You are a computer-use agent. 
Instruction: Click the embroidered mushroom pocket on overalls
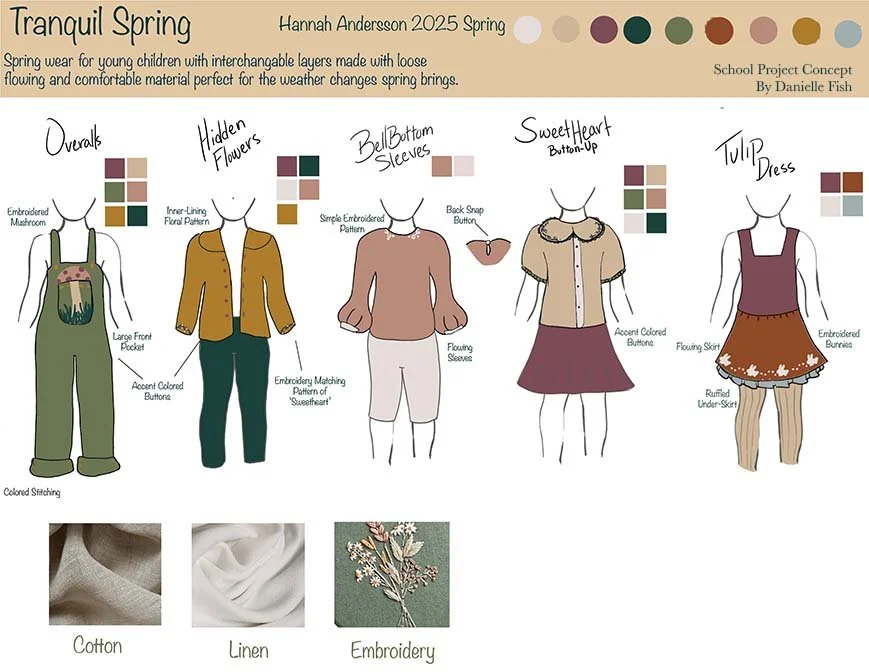pyautogui.click(x=75, y=295)
